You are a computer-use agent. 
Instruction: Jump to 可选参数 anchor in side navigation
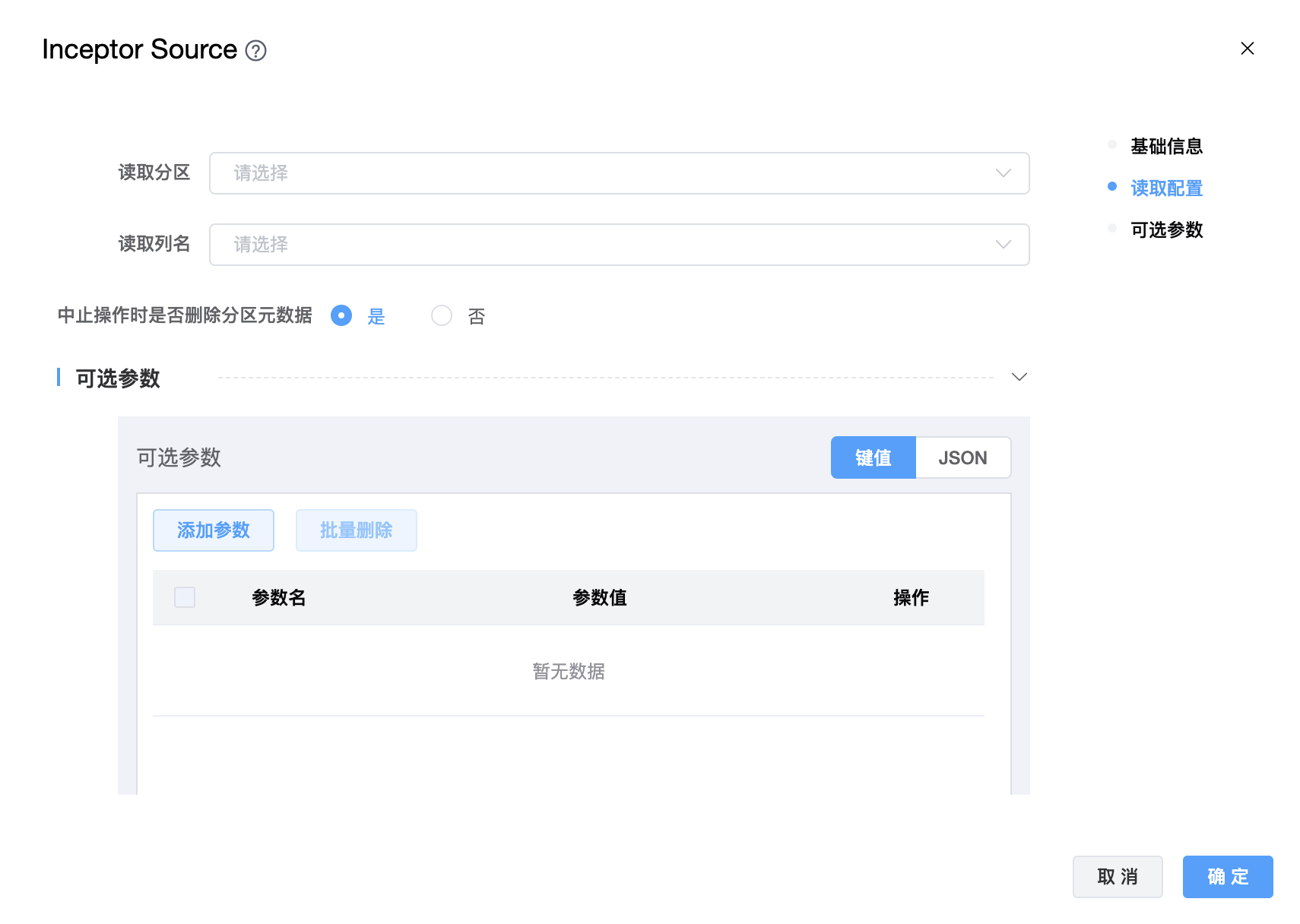[x=1166, y=229]
